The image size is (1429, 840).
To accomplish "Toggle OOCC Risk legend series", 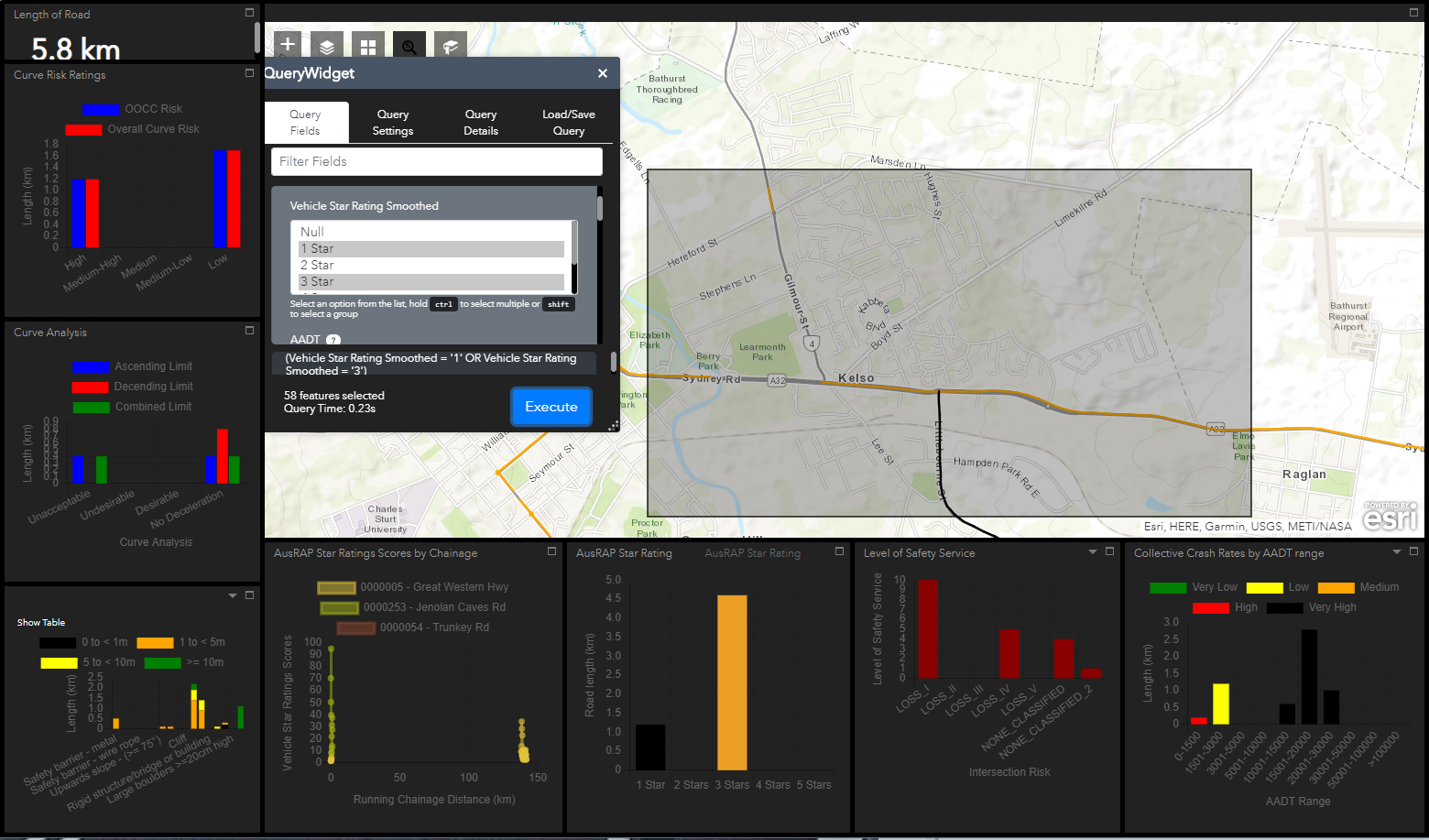I will point(131,109).
